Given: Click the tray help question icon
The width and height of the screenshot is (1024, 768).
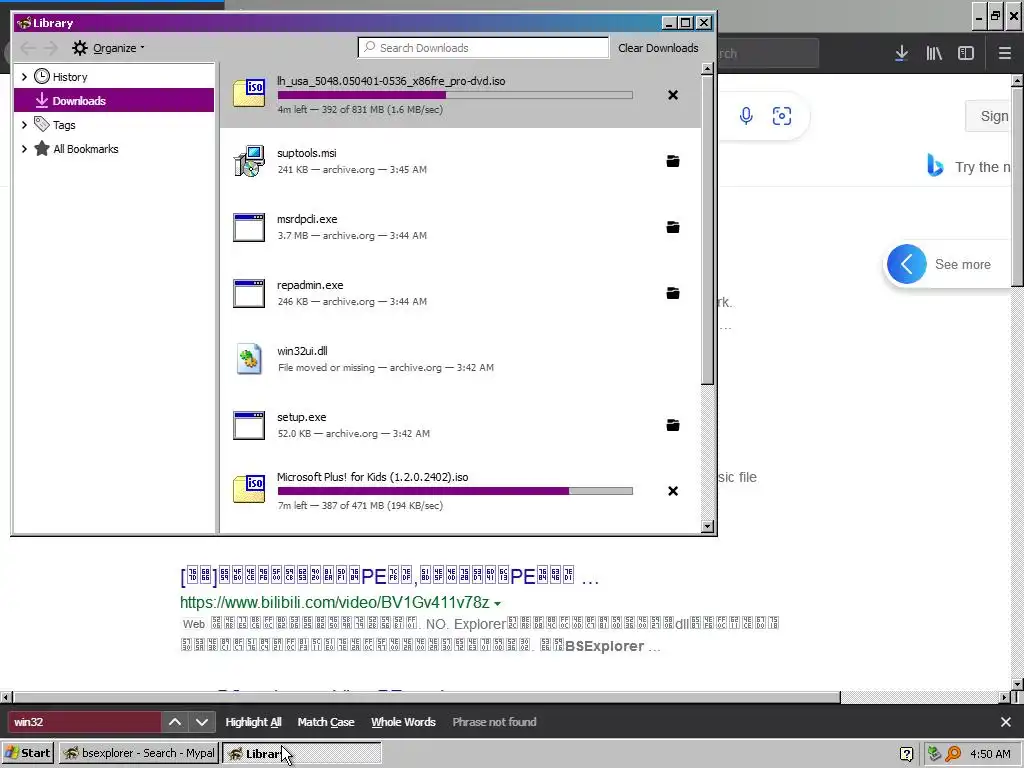Looking at the screenshot, I should click(906, 754).
